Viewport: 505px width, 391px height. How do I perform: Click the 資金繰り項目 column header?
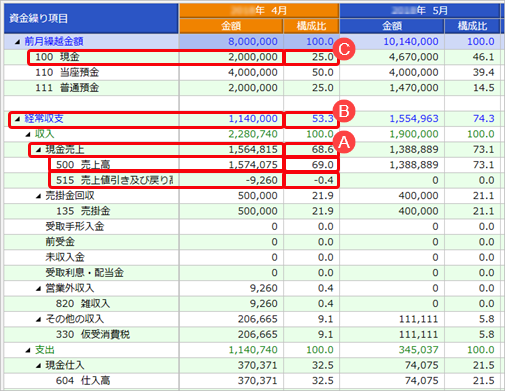(91, 18)
